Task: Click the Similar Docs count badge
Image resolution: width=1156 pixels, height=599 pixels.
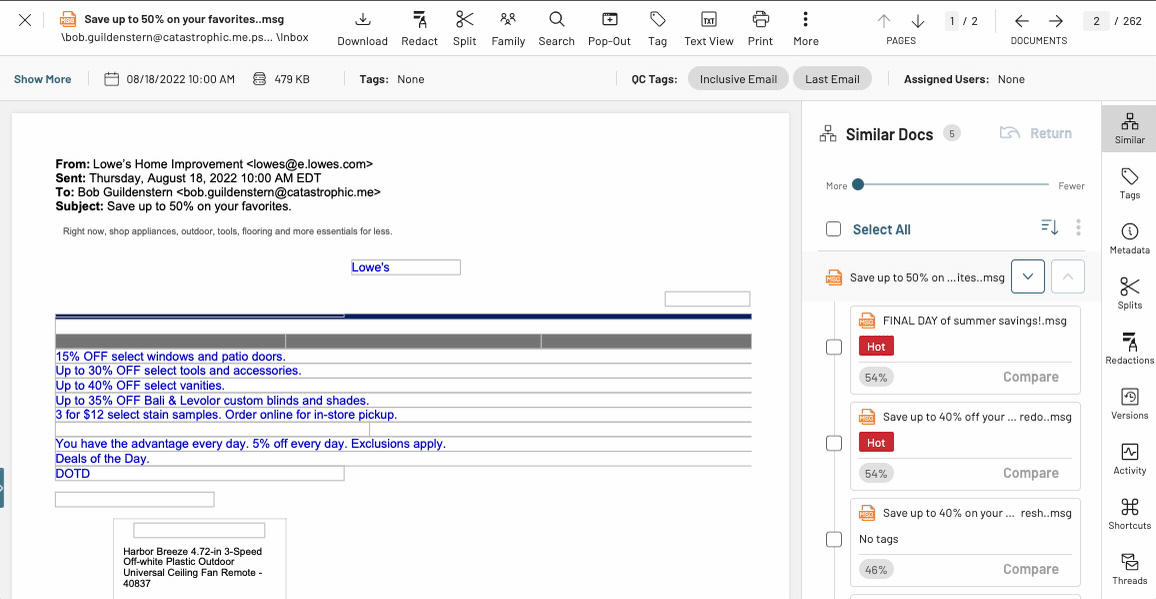Action: tap(952, 134)
